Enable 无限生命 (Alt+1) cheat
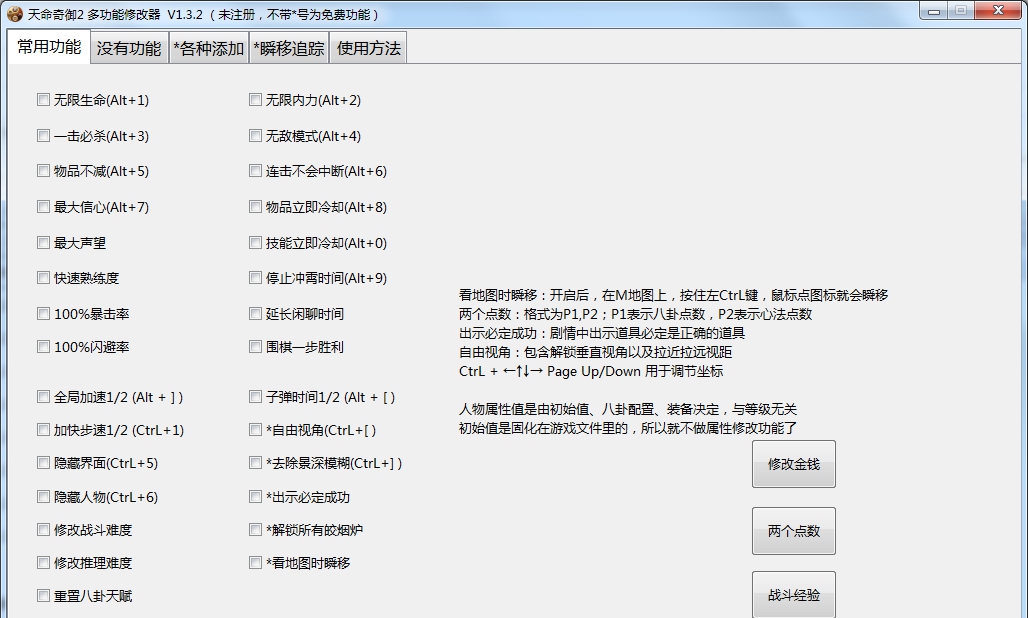Viewport: 1028px width, 618px height. [43, 99]
